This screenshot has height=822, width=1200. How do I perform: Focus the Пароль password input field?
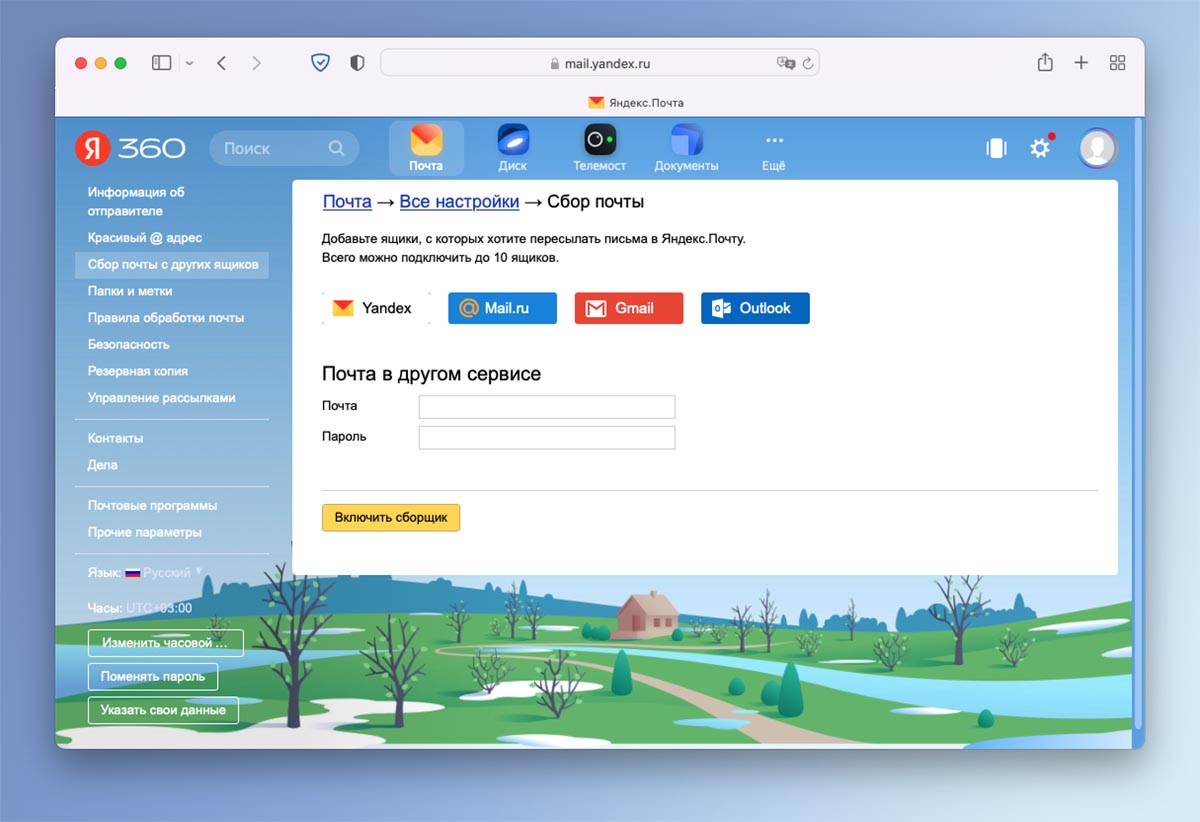[x=547, y=438]
